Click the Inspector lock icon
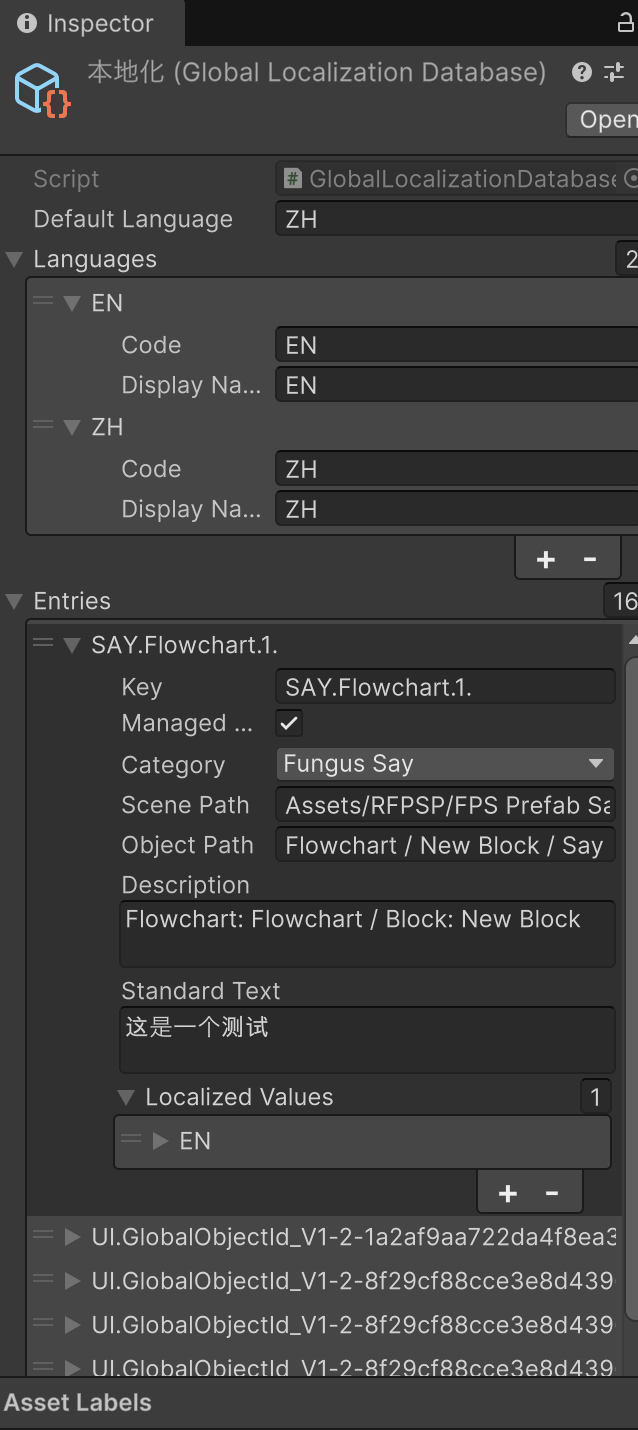Image resolution: width=638 pixels, height=1430 pixels. [x=625, y=23]
